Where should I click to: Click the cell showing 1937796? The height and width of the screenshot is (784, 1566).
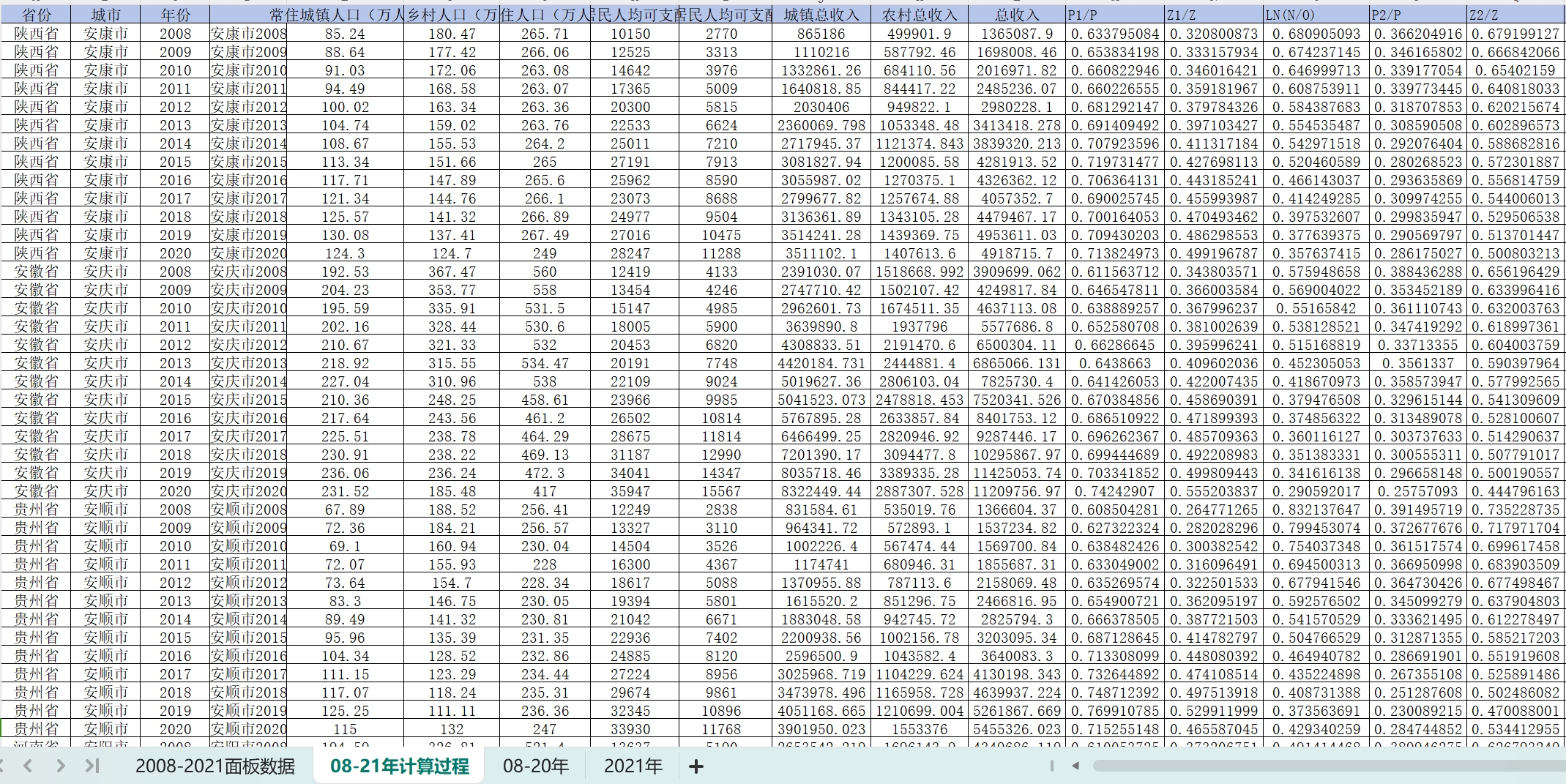coord(920,326)
